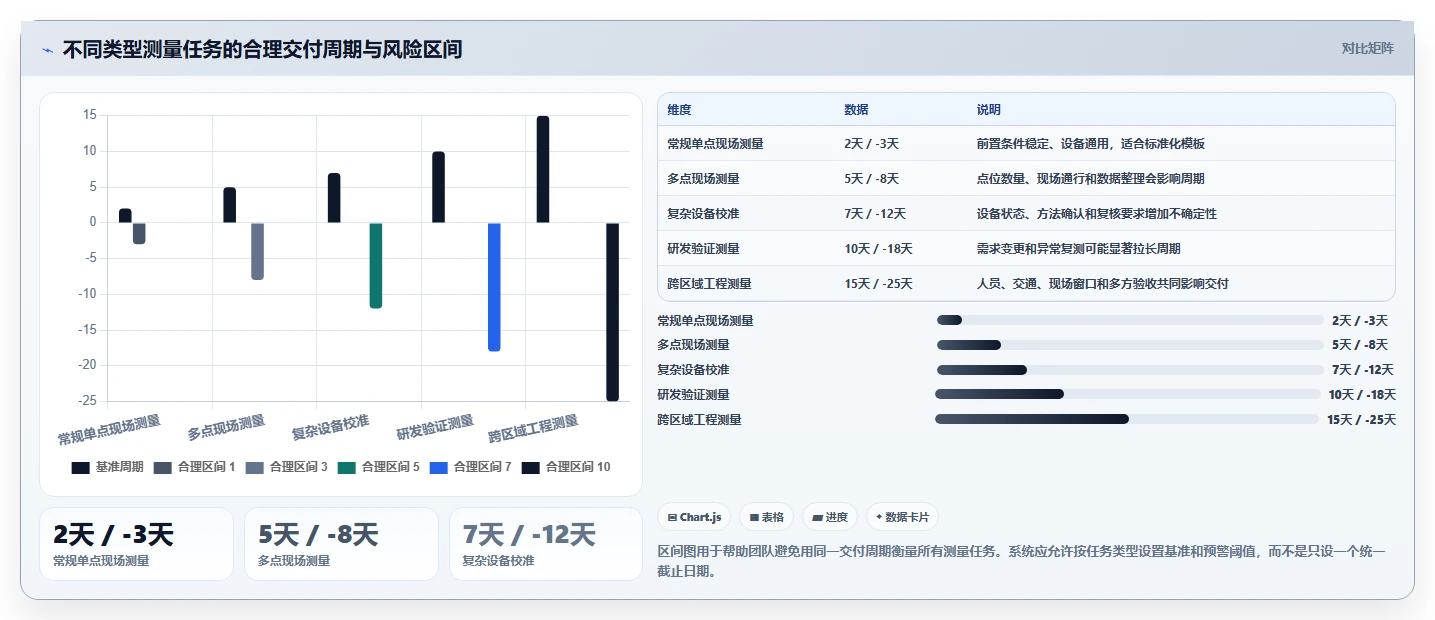Click description starting 点位数量、现场通行

click(1091, 179)
